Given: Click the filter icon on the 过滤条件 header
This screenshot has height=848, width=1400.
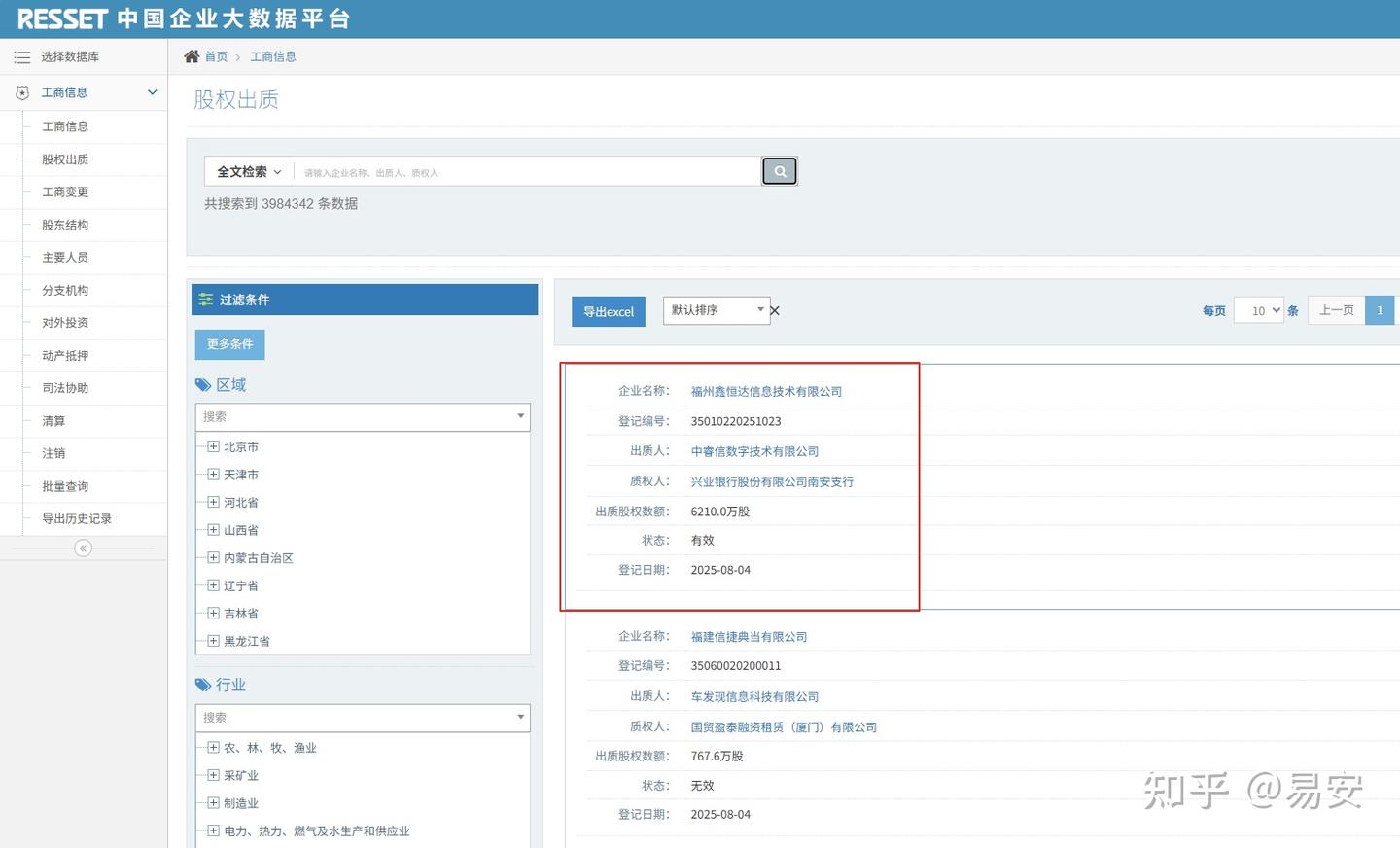Looking at the screenshot, I should point(207,300).
